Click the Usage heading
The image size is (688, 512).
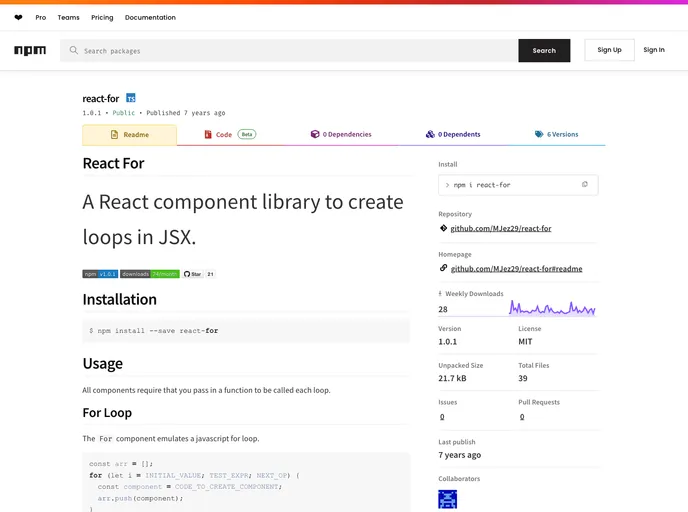(103, 364)
